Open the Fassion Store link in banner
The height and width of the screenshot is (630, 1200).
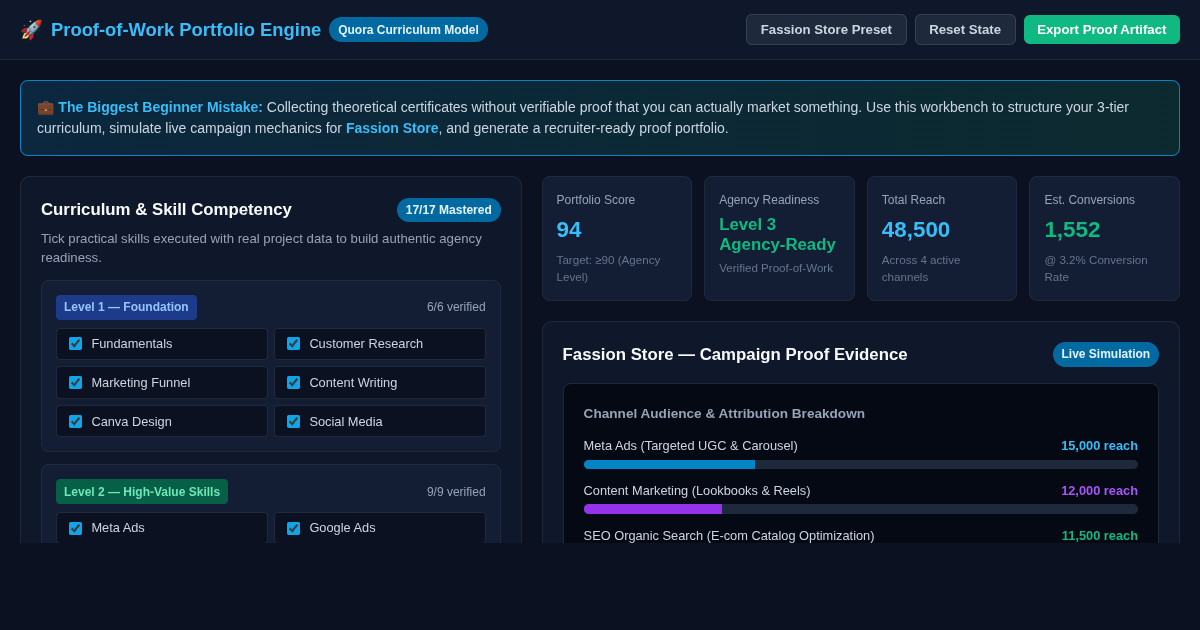pos(392,128)
